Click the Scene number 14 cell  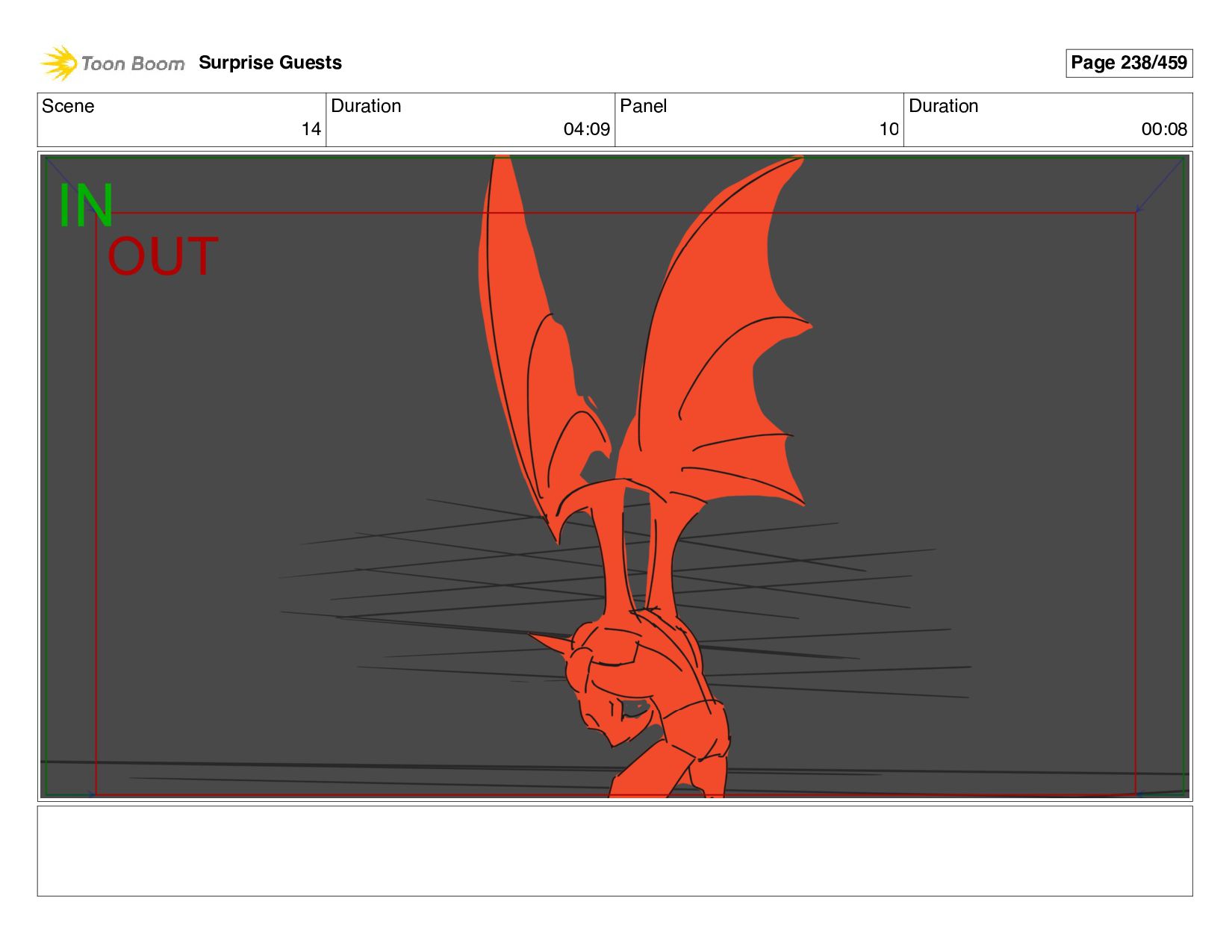tap(181, 119)
